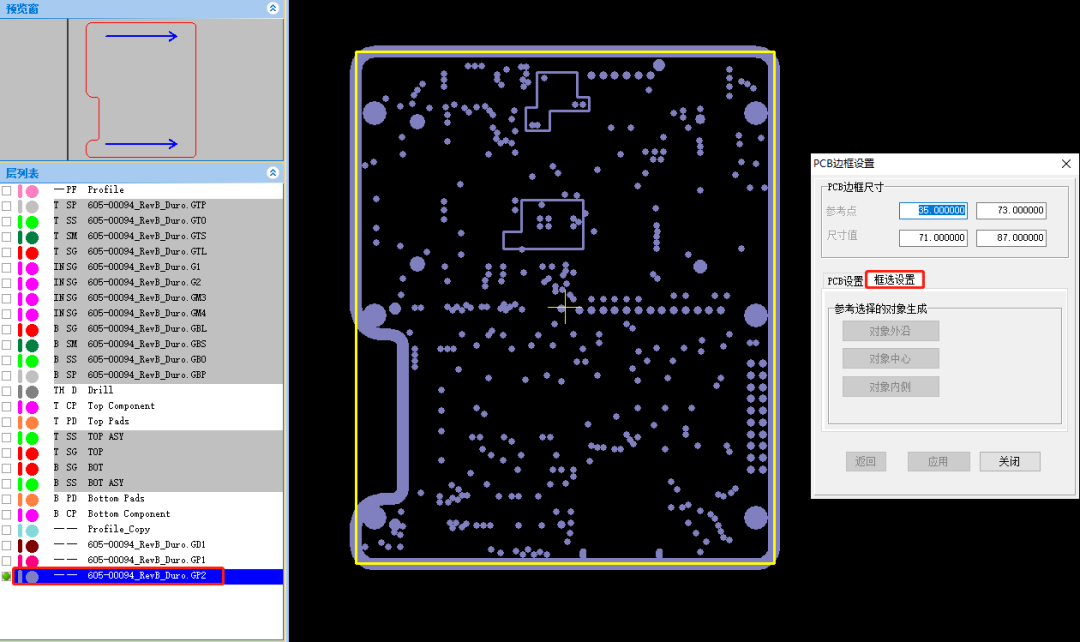Click the dark red icon of GD1 layer
The height and width of the screenshot is (642, 1080).
32,546
